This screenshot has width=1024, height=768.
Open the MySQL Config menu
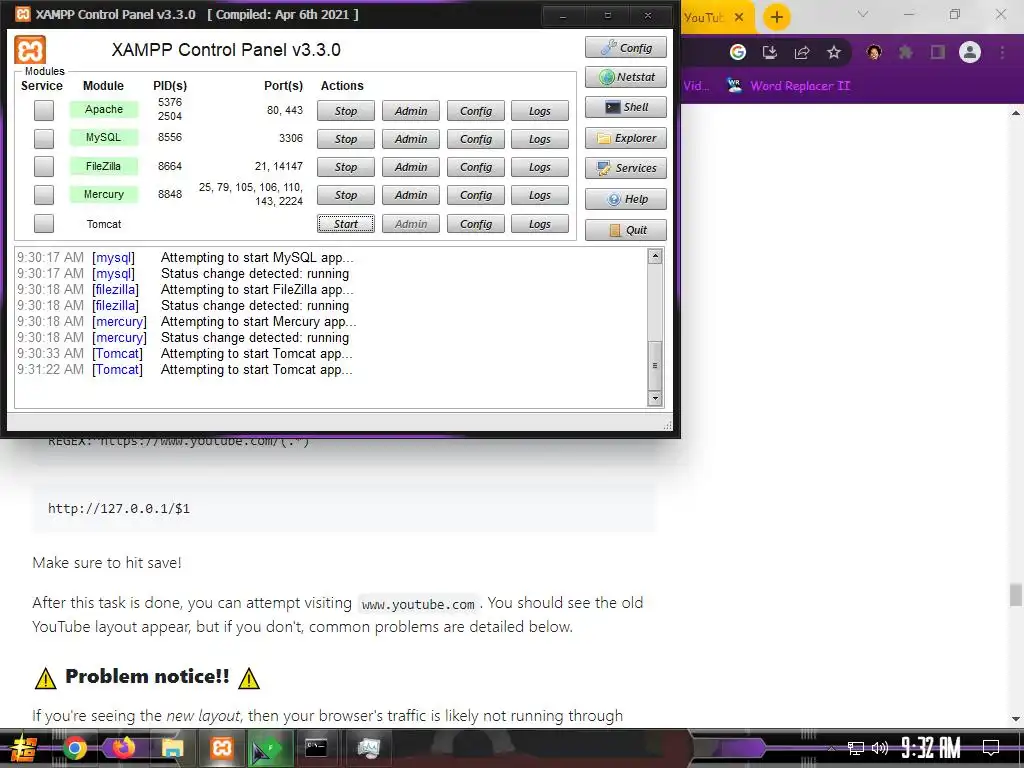click(x=475, y=139)
